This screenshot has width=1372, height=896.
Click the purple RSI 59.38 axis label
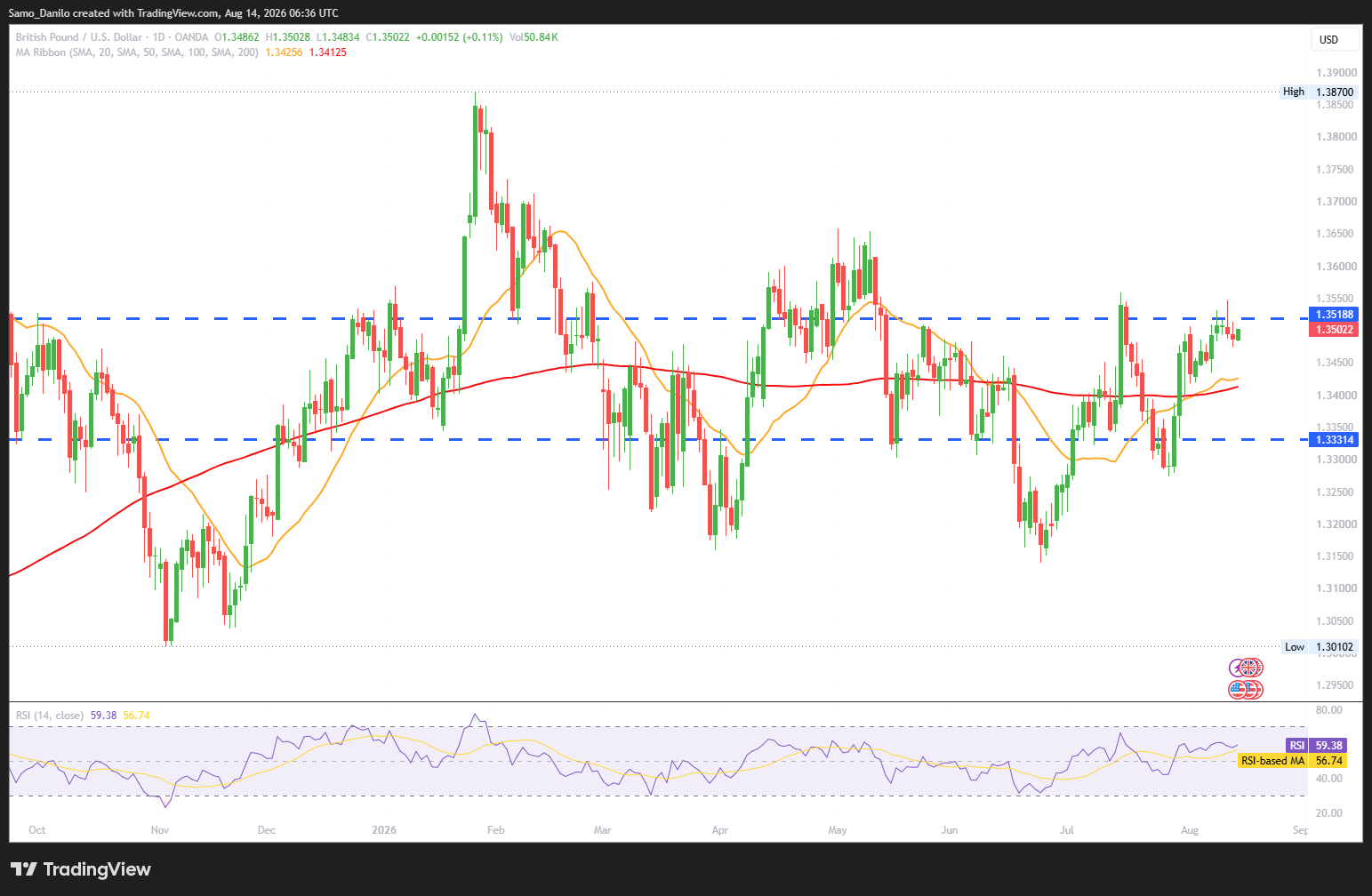(1316, 746)
